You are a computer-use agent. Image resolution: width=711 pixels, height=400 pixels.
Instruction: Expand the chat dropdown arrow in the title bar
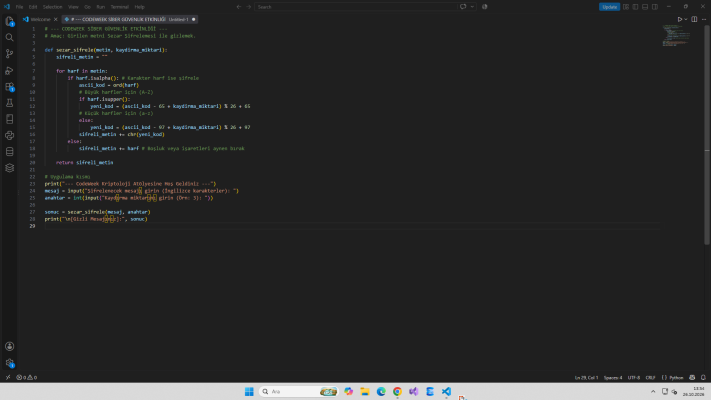click(x=472, y=7)
